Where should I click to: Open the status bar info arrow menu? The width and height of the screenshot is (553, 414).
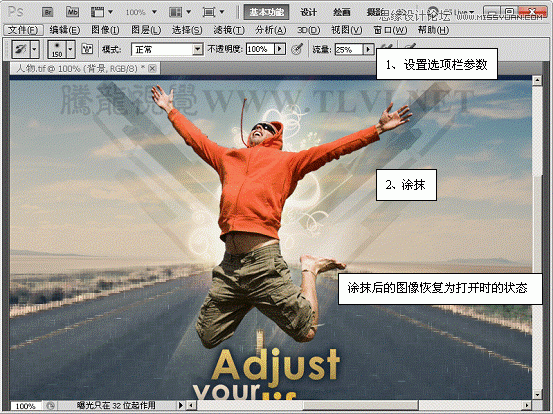point(181,406)
